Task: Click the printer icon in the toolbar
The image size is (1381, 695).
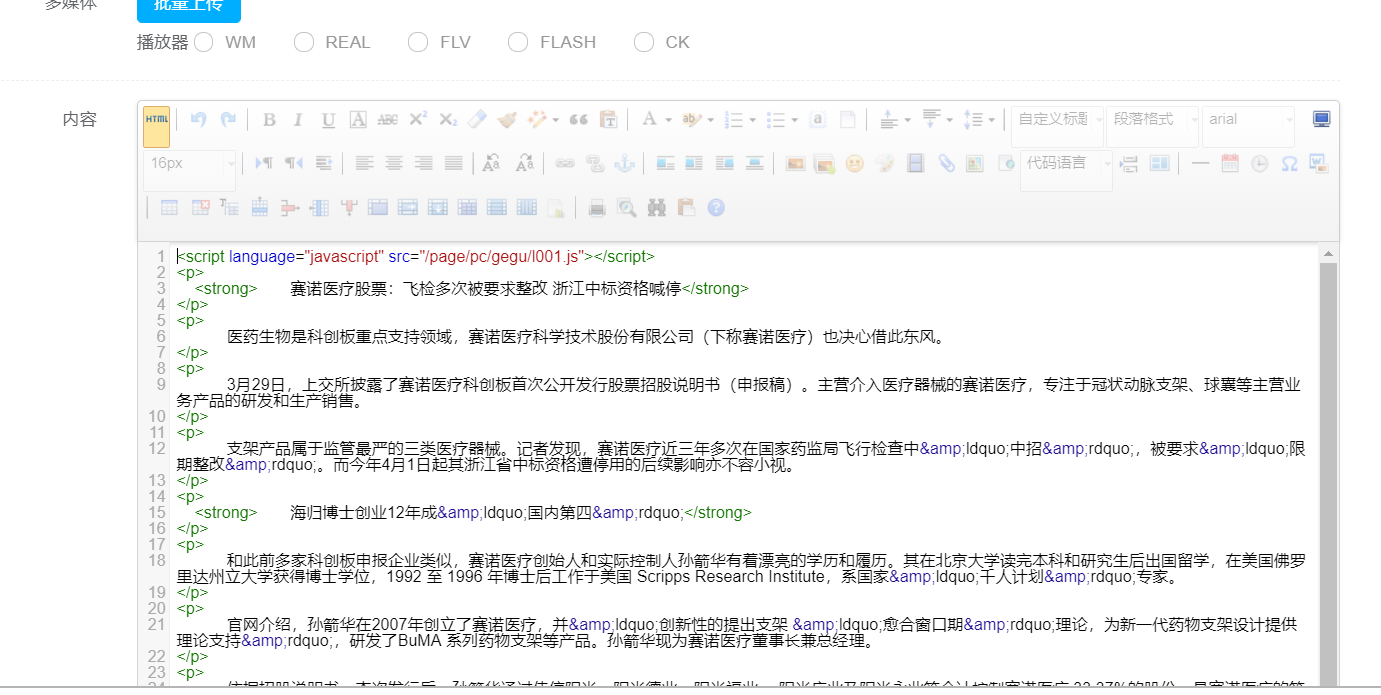Action: [x=597, y=208]
